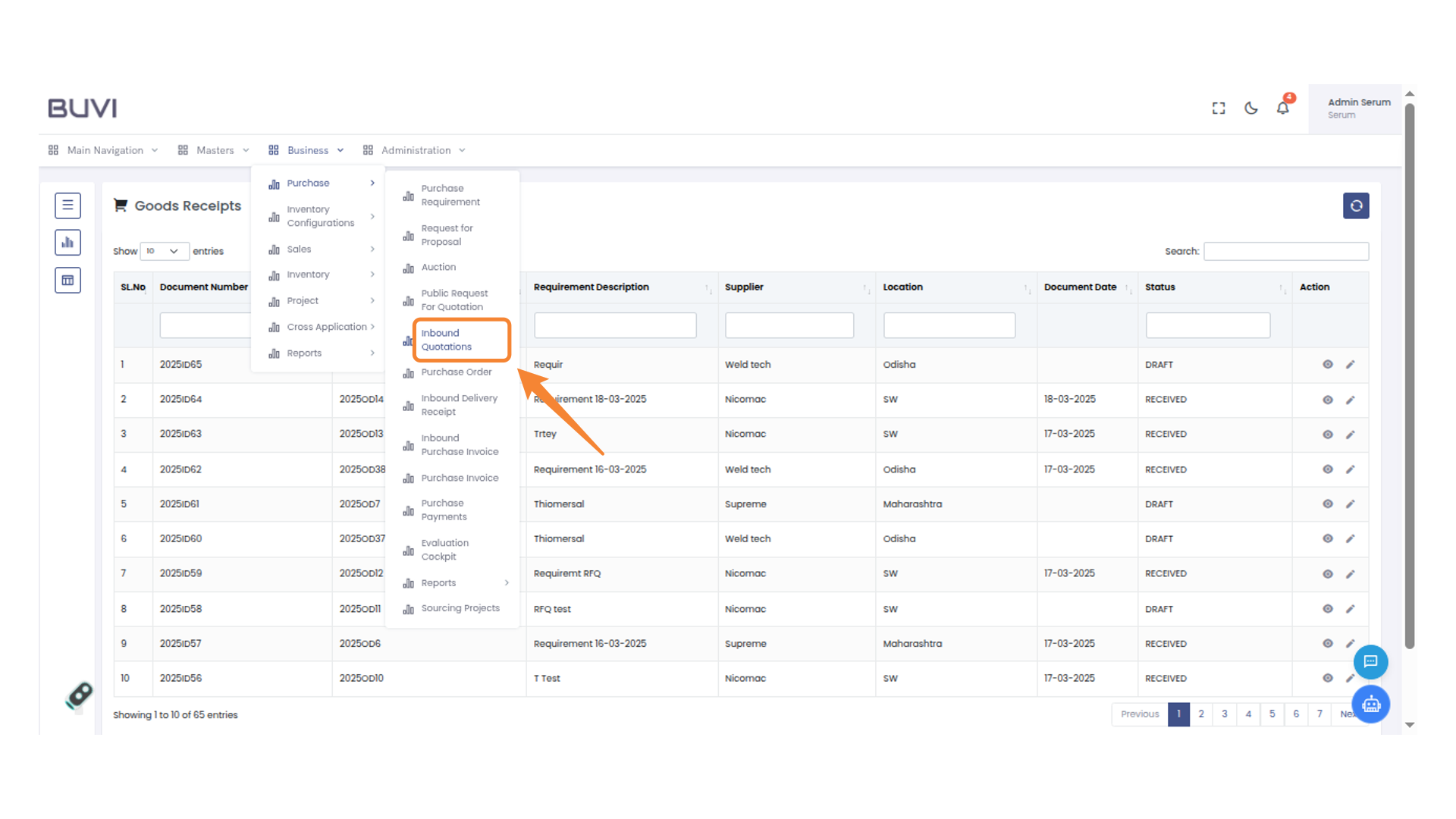Expand the Purchase submenu
The width and height of the screenshot is (1456, 819).
pyautogui.click(x=309, y=183)
